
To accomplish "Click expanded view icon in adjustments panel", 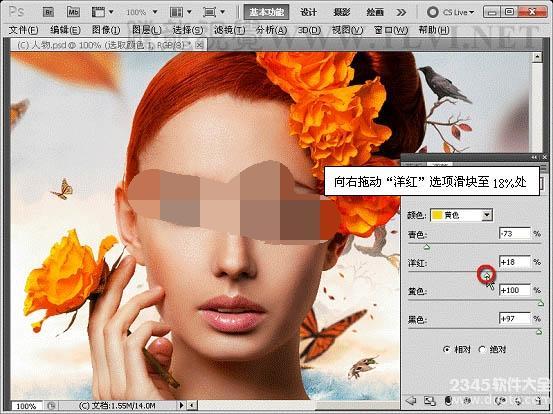I will (x=430, y=401).
